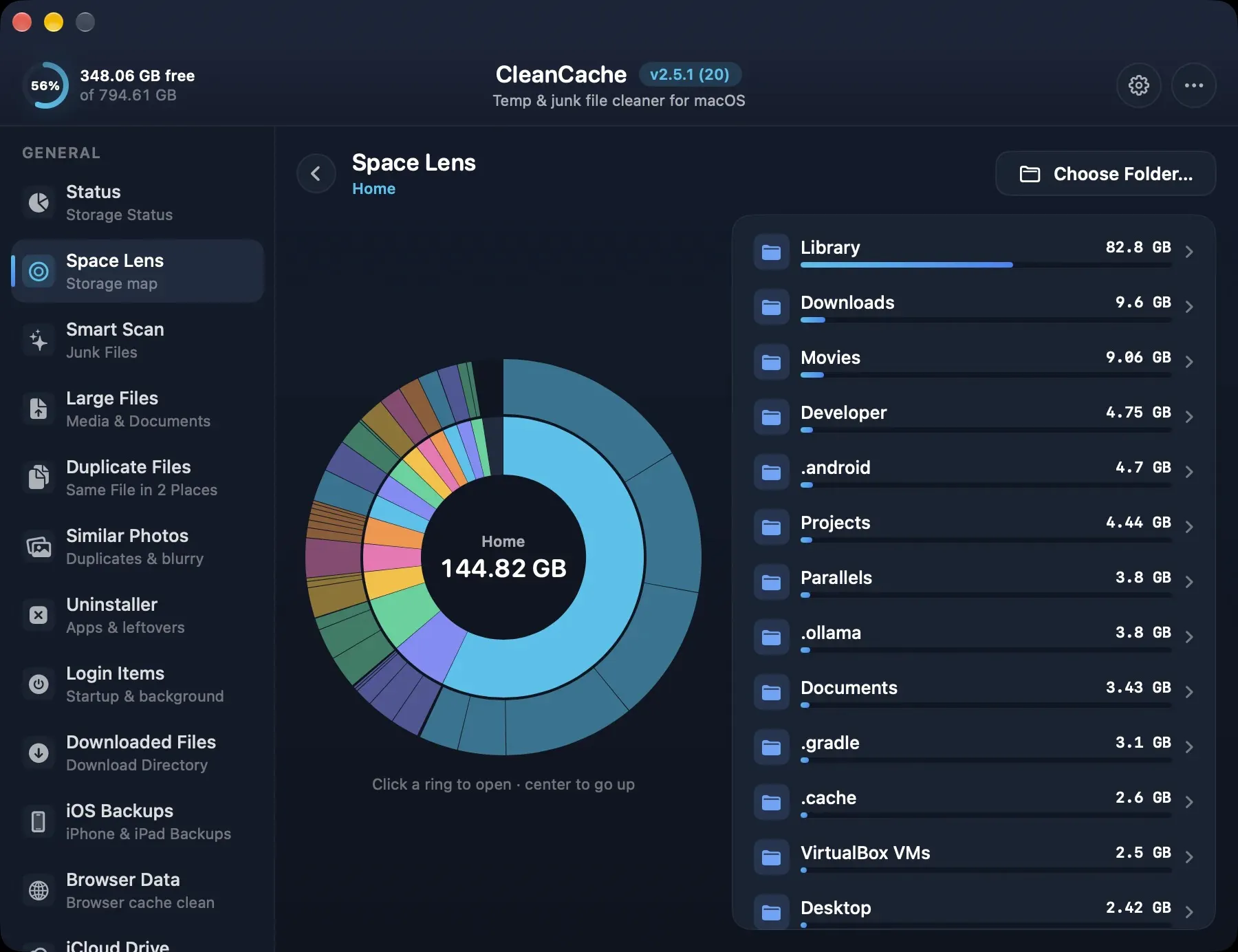Screen dimensions: 1238x952
Task: Click the Login Items power icon
Action: point(39,684)
